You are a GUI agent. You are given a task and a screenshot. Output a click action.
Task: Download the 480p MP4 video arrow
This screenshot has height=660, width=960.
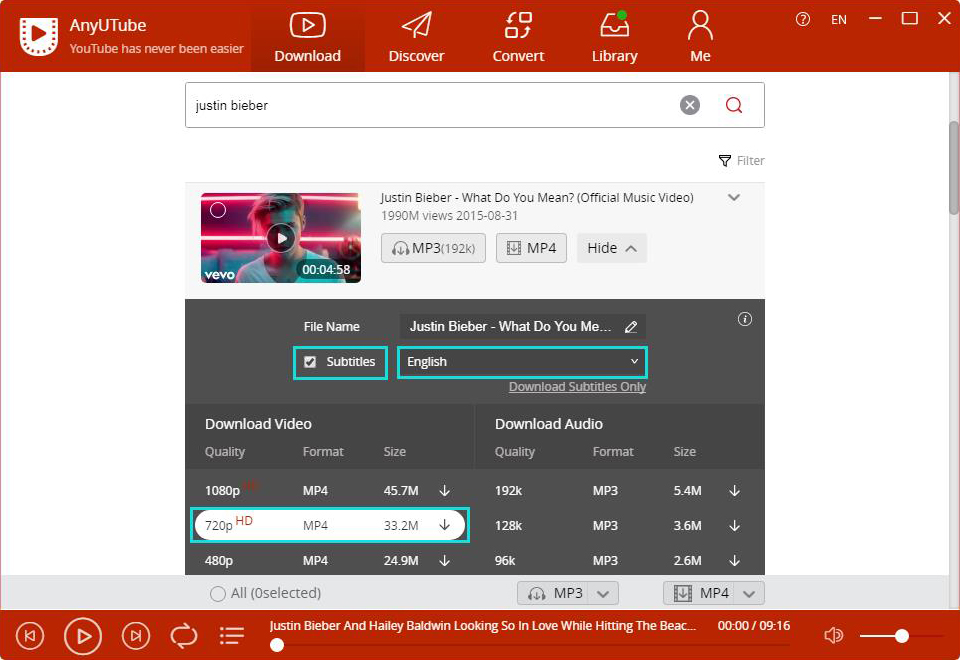pos(444,560)
